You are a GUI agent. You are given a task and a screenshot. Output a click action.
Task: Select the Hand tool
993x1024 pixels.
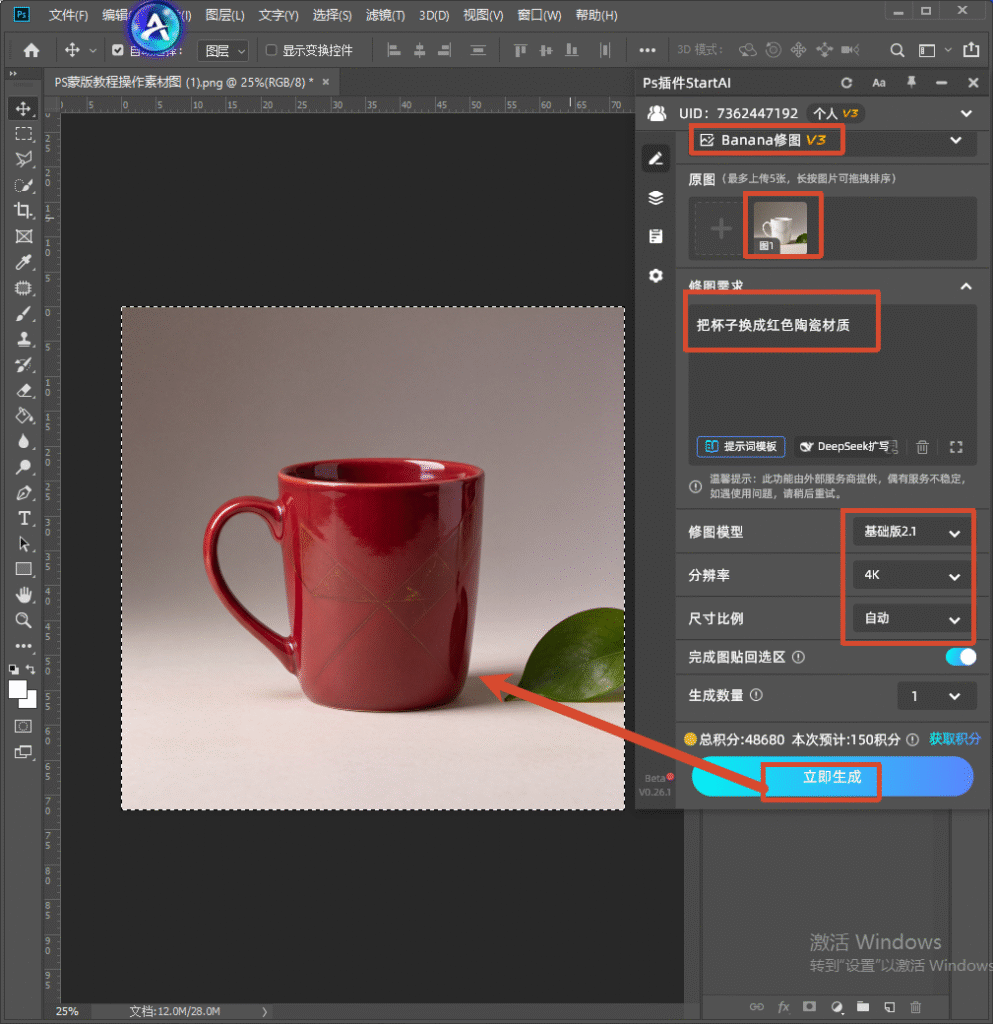(x=24, y=595)
